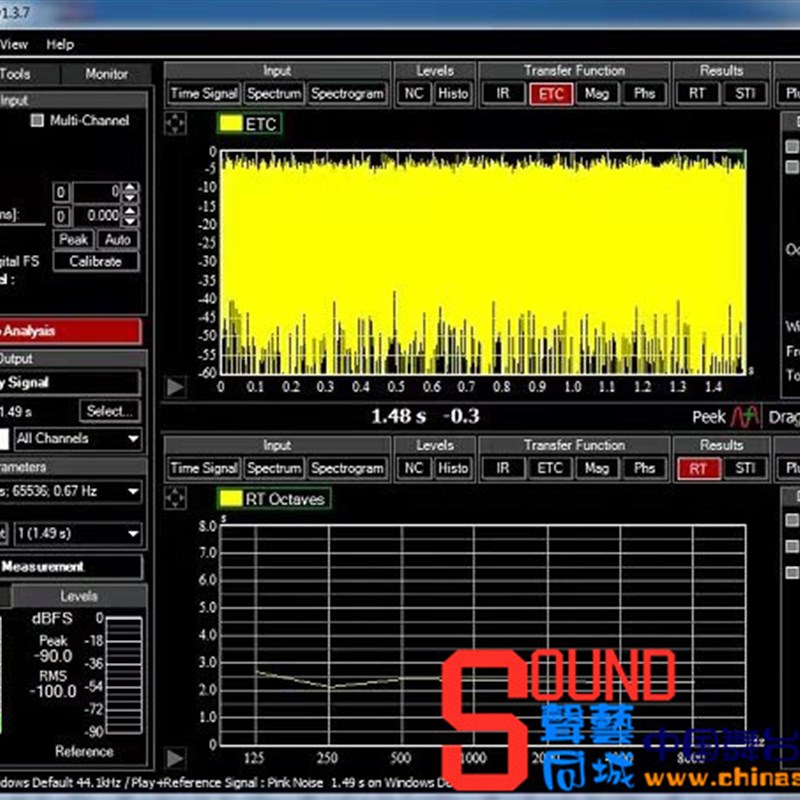800x800 pixels.
Task: Select the IR view in the top panel
Action: (503, 94)
